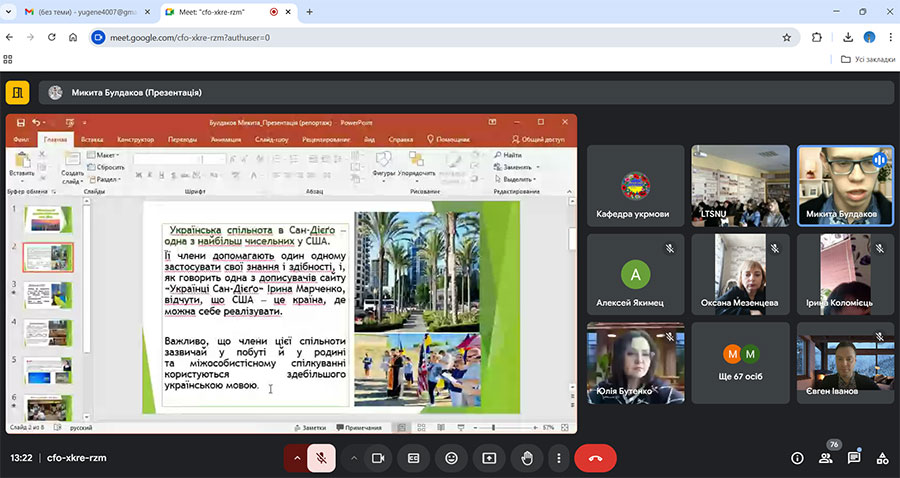This screenshot has width=900, height=478.
Task: Open the activities panel icon
Action: pos(882,458)
